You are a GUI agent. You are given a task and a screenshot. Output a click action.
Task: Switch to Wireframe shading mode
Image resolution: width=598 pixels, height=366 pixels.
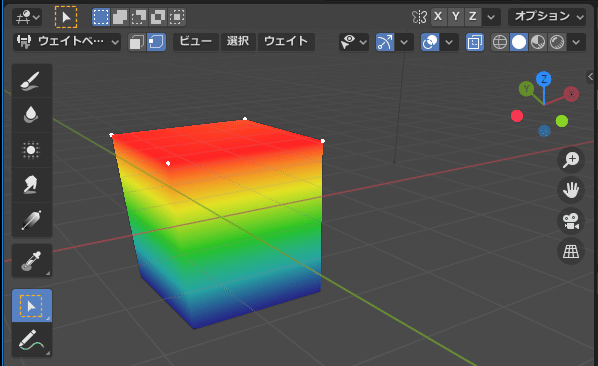(500, 42)
